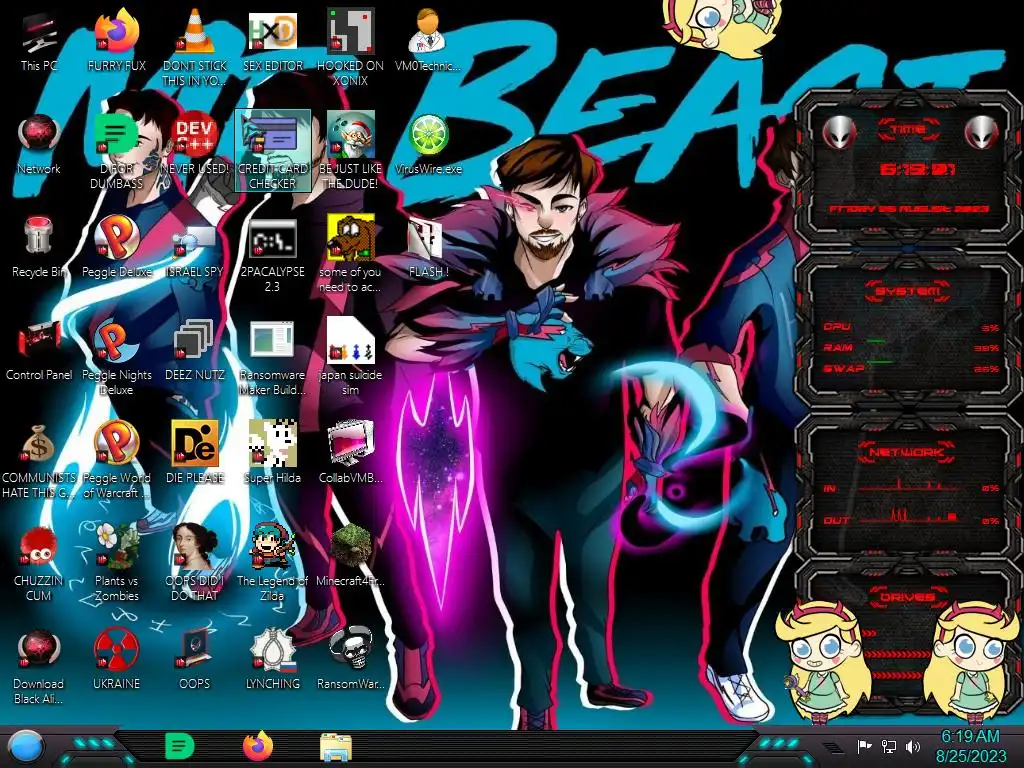
Task: Open the japan sim desktop shortcut
Action: (x=350, y=358)
